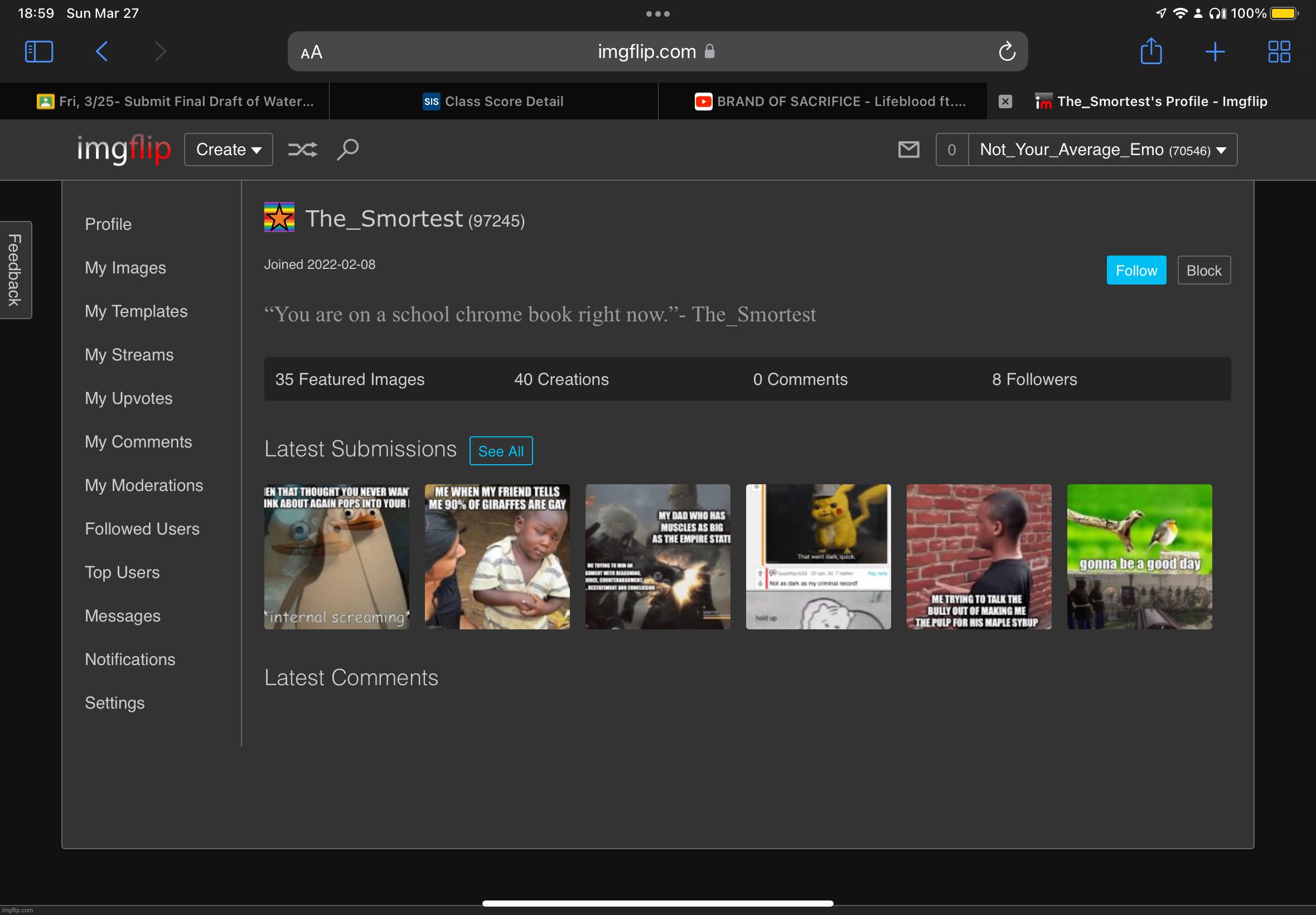This screenshot has height=915, width=1316.
Task: Click the shuffle/random memes icon
Action: 302,149
